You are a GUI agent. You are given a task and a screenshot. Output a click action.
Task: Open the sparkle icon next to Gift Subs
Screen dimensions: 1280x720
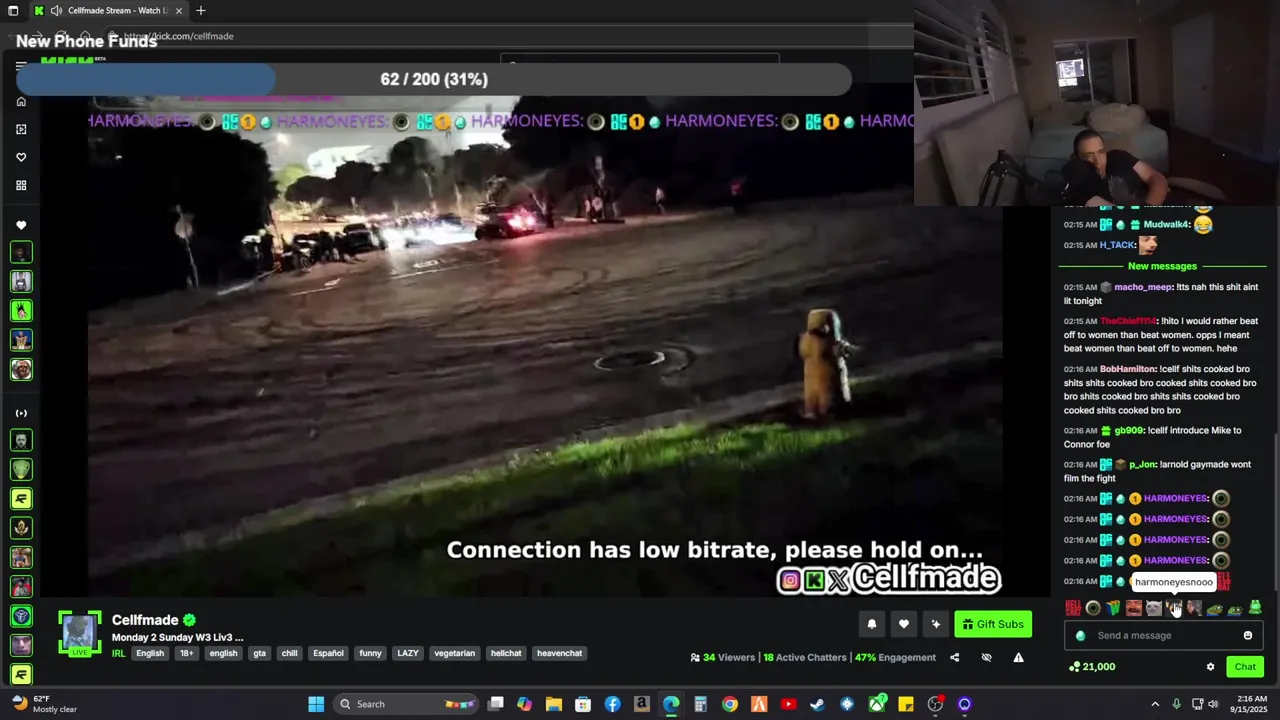click(x=935, y=624)
